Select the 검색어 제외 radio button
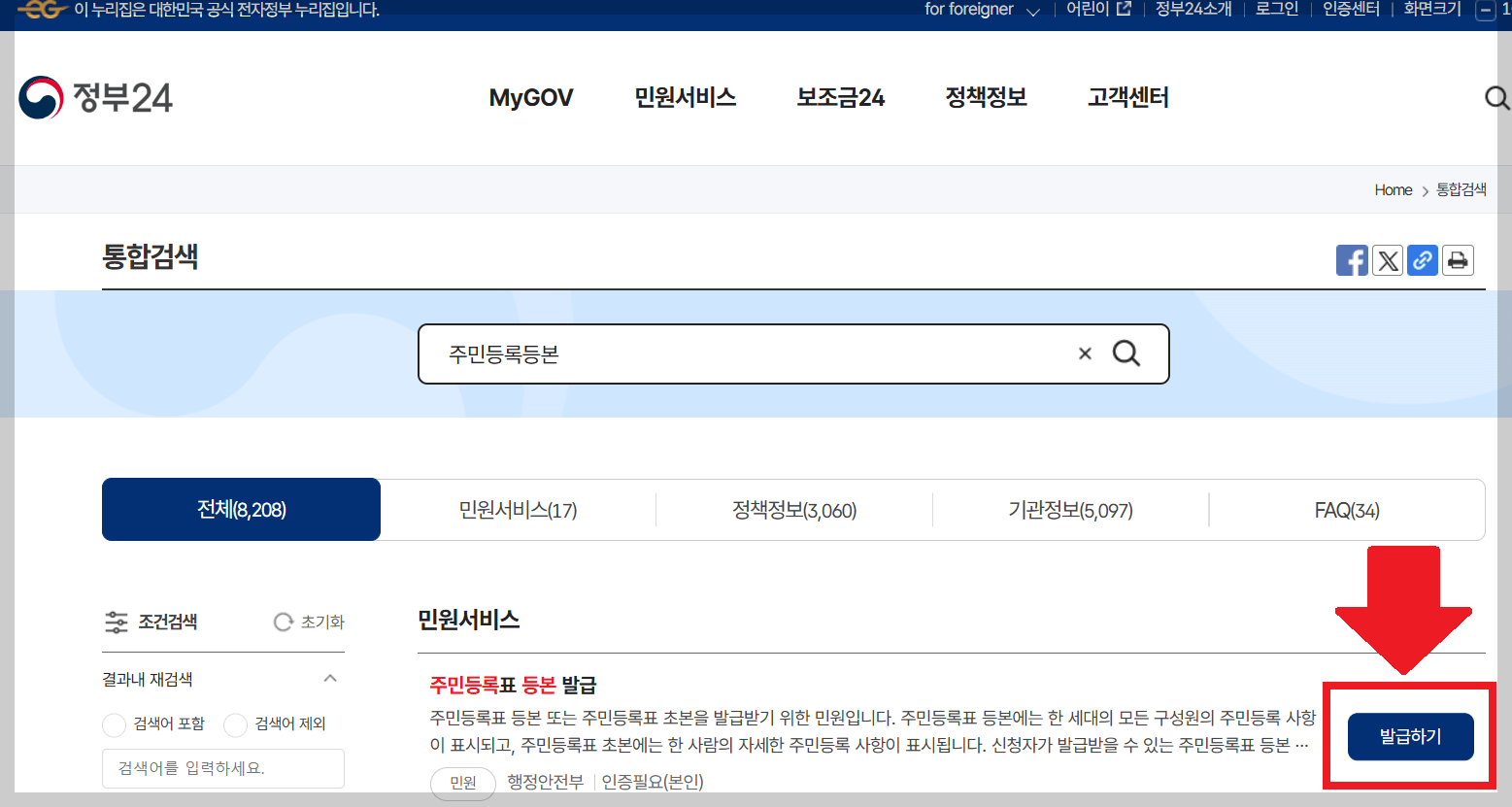 [x=234, y=723]
